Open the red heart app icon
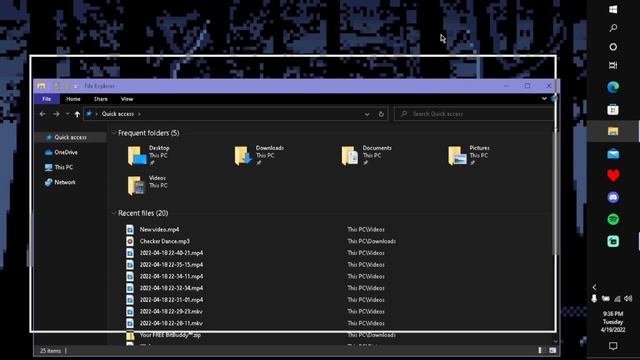 point(613,176)
